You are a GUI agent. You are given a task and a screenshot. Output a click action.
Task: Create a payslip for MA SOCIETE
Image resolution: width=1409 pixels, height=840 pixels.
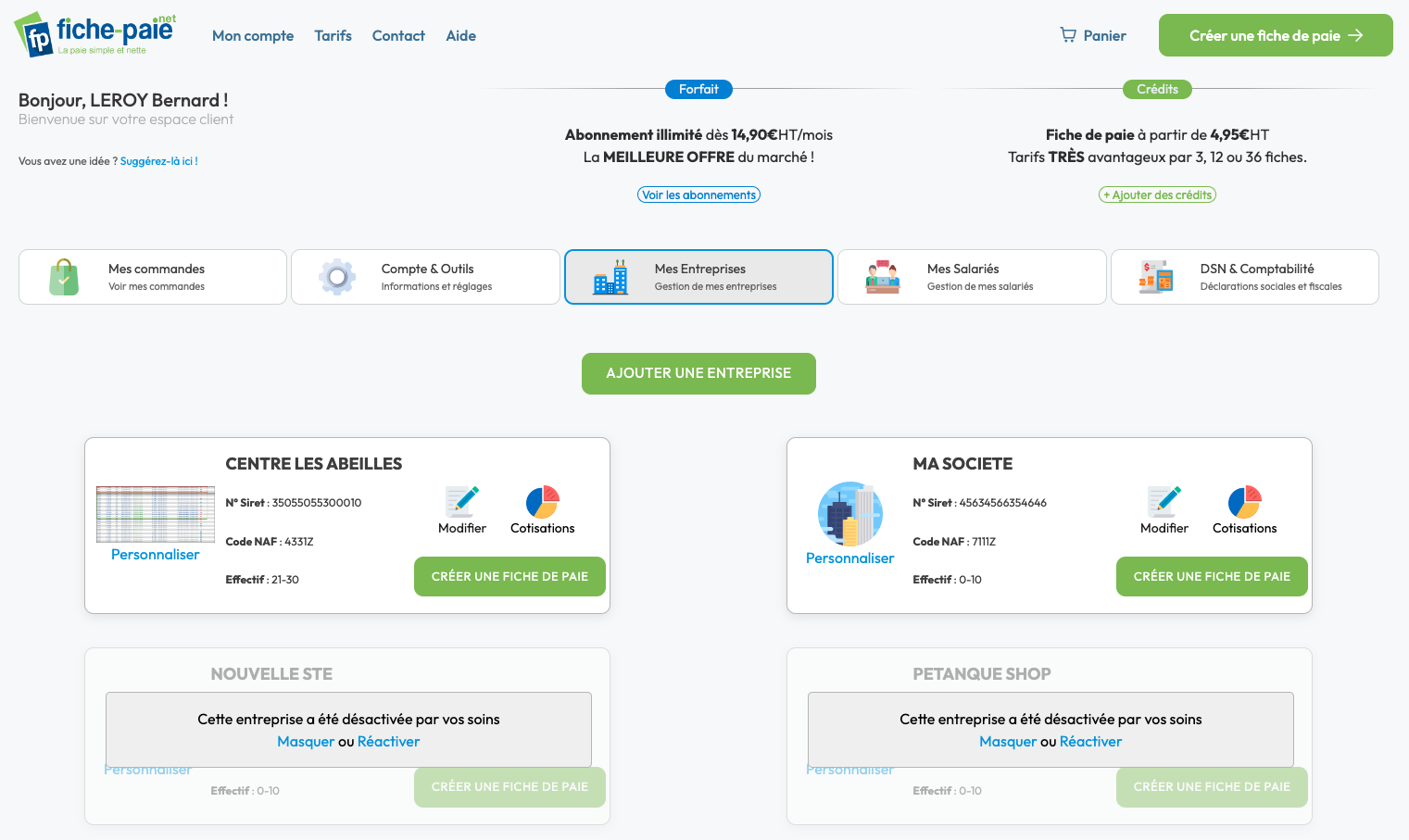[x=1212, y=576]
